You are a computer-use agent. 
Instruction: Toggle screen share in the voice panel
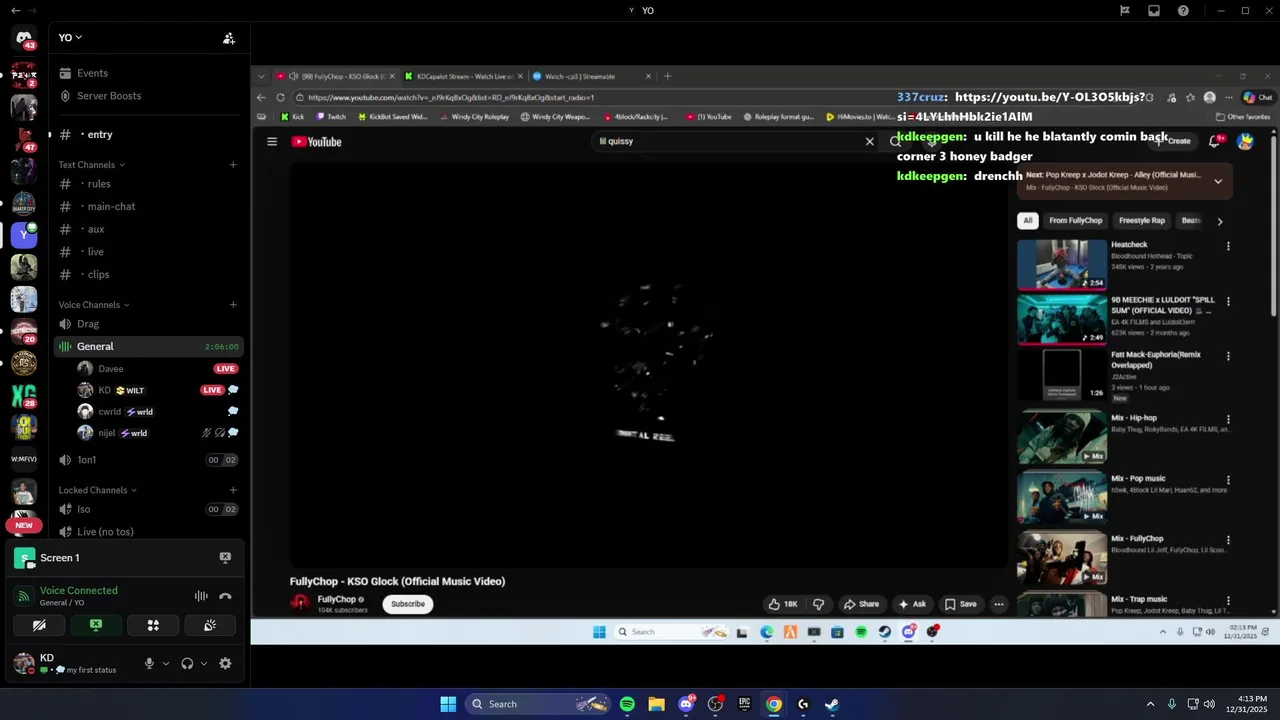click(x=96, y=625)
